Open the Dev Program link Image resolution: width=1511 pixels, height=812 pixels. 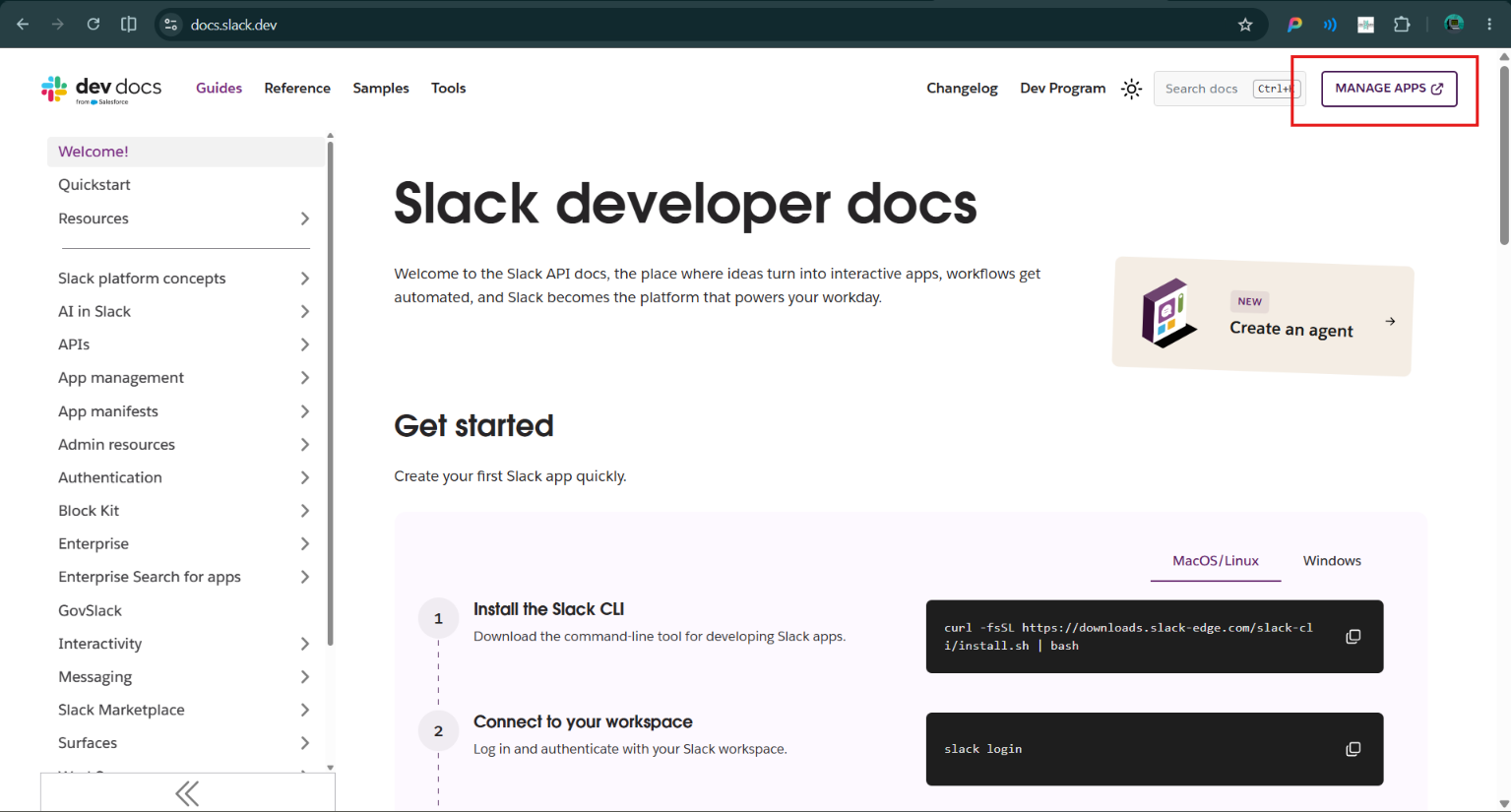tap(1062, 89)
